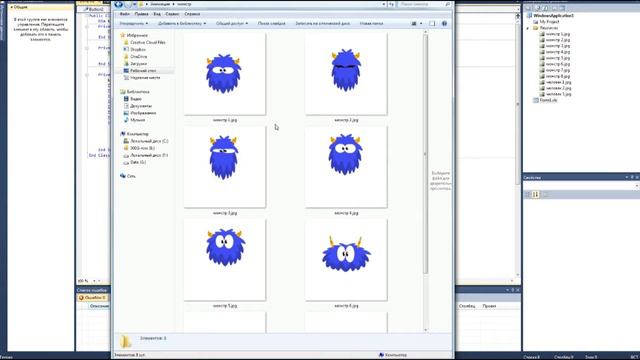Viewport: 640px width, 360px height.
Task: Select монстр 8.jpg in Solution Explorer
Action: pos(555,76)
